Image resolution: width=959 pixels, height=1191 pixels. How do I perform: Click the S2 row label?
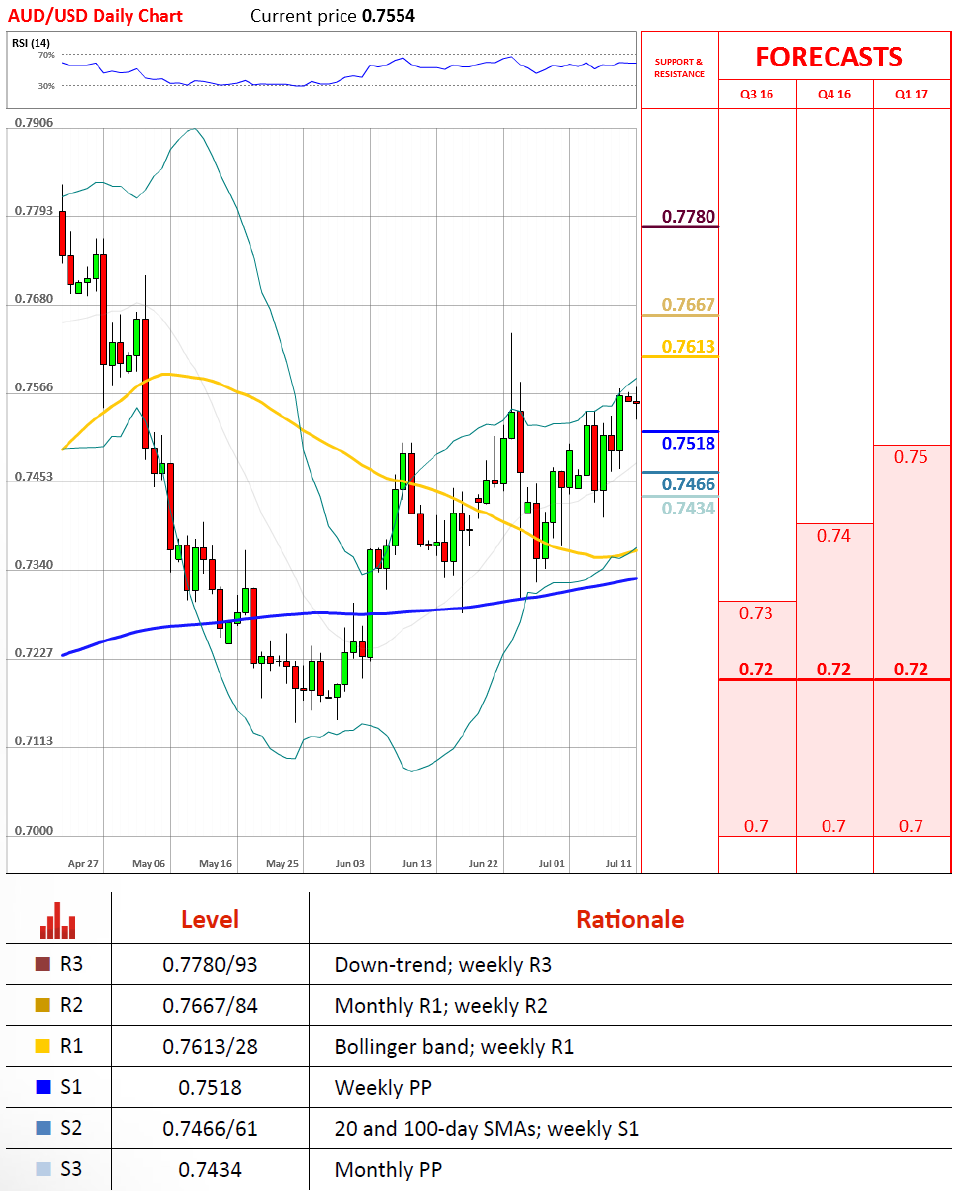tap(71, 1128)
